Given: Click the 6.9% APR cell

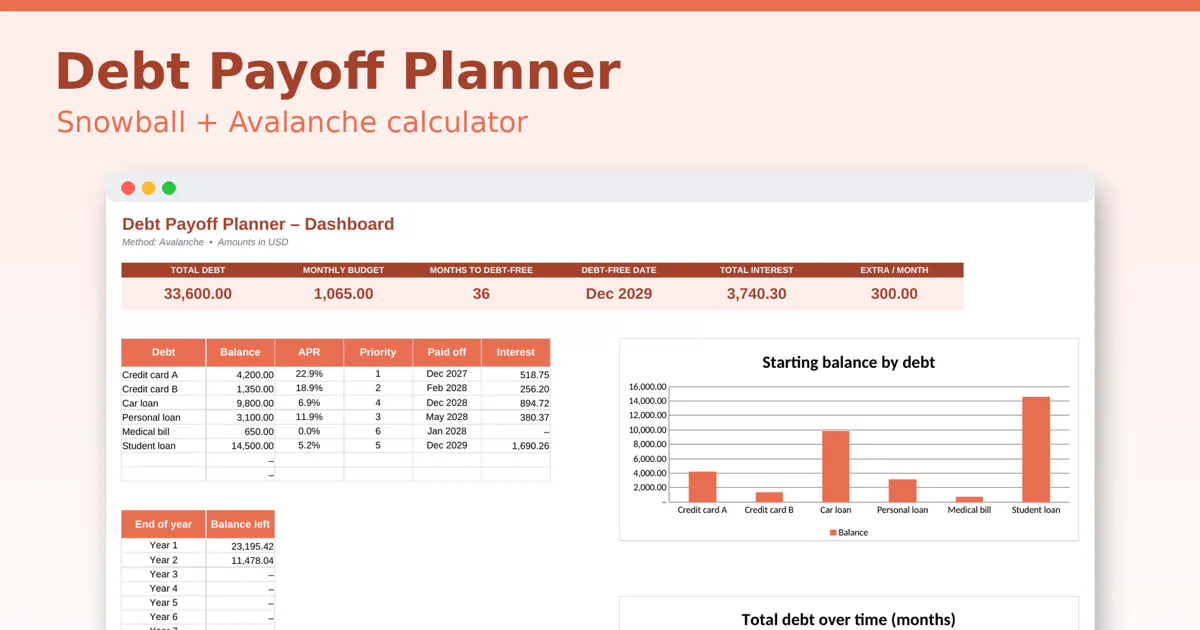Looking at the screenshot, I should pyautogui.click(x=309, y=402).
